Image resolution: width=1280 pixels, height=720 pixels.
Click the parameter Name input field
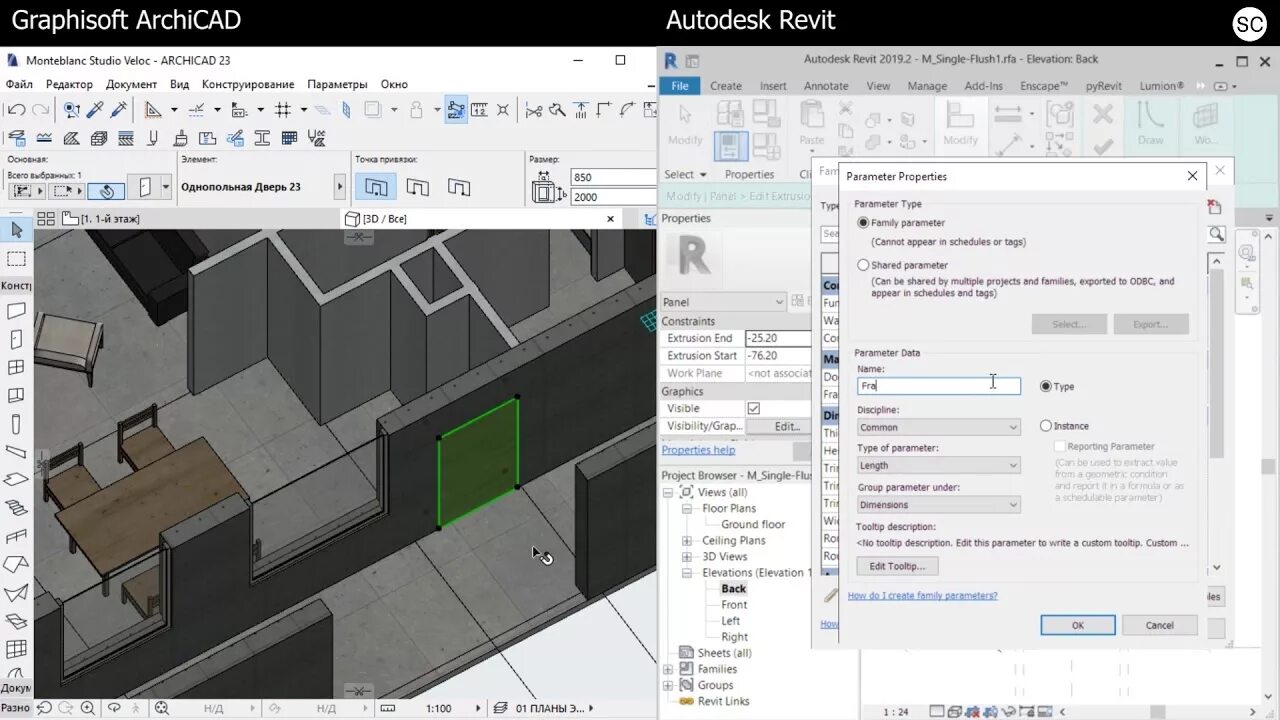coord(939,386)
